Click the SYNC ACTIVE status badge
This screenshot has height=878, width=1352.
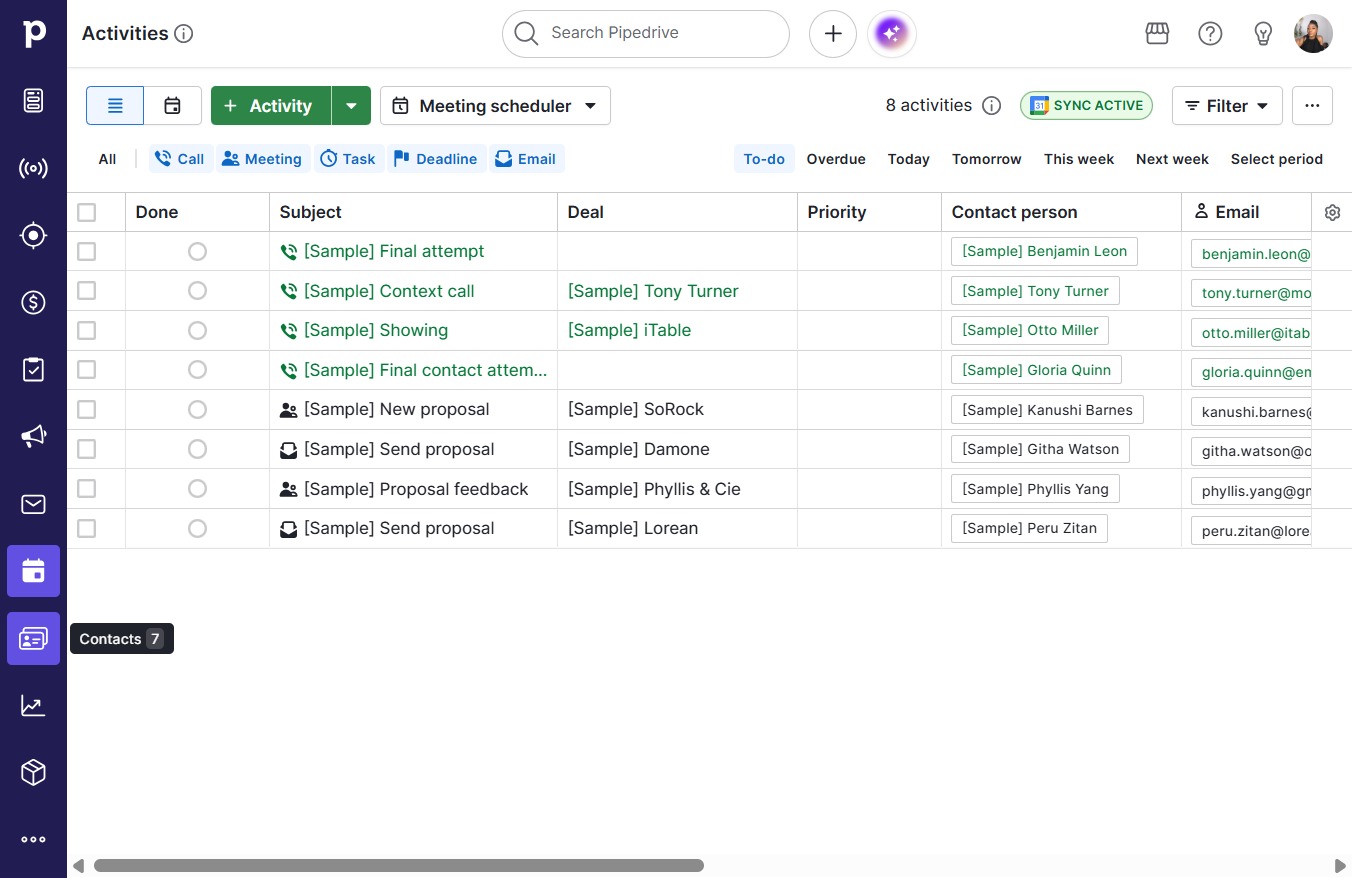click(1086, 106)
